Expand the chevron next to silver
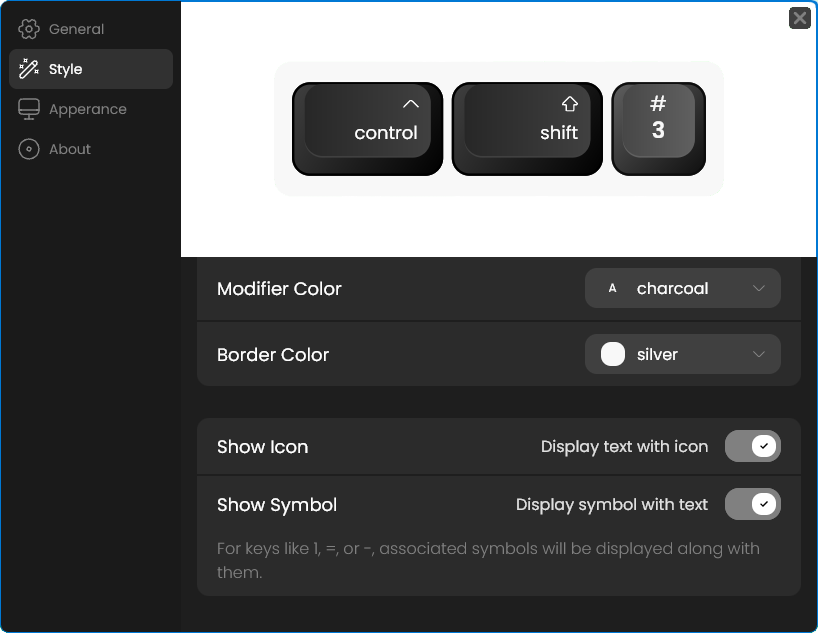818x633 pixels. coord(759,354)
